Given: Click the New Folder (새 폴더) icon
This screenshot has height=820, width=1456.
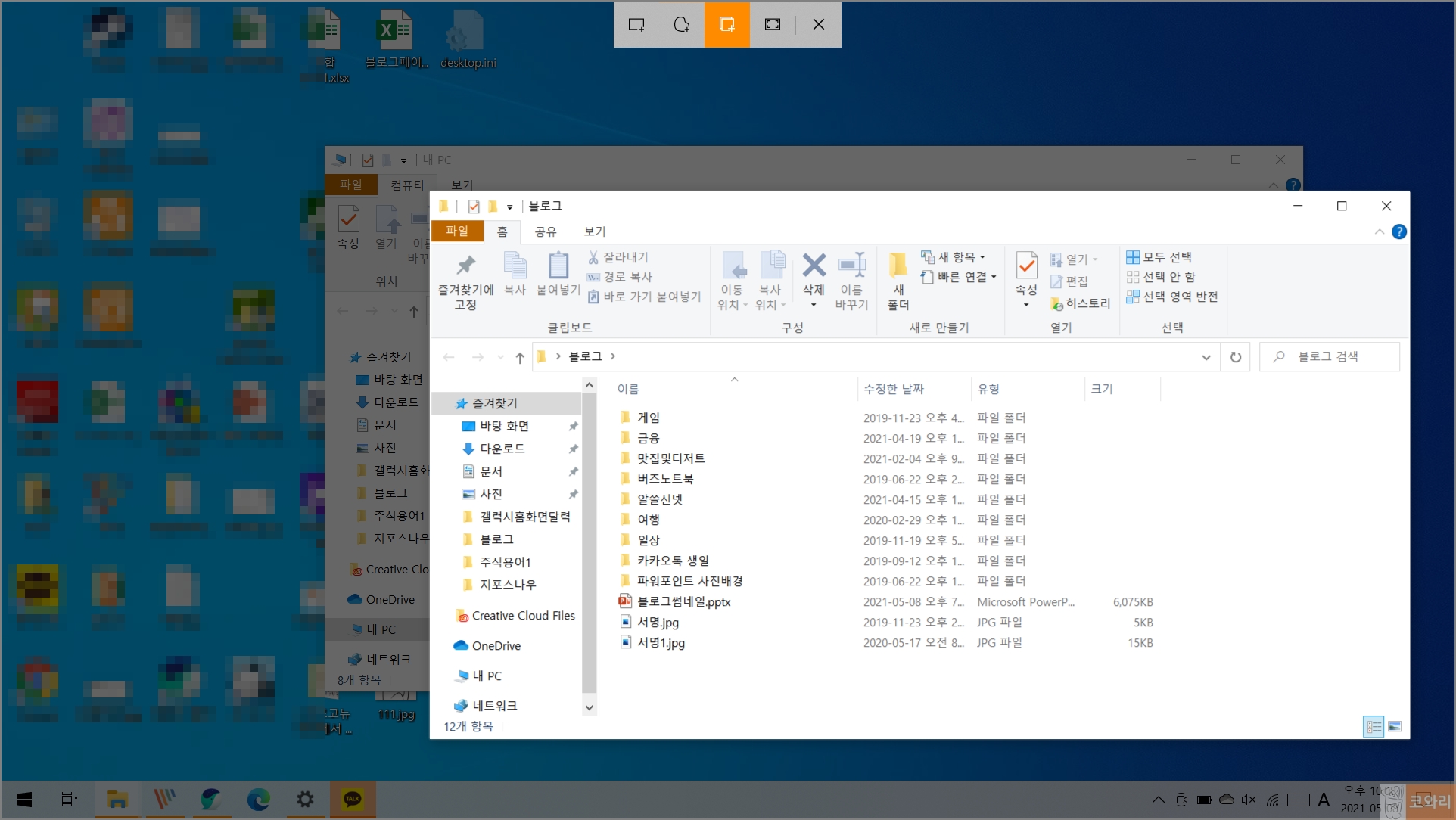Looking at the screenshot, I should tap(898, 266).
